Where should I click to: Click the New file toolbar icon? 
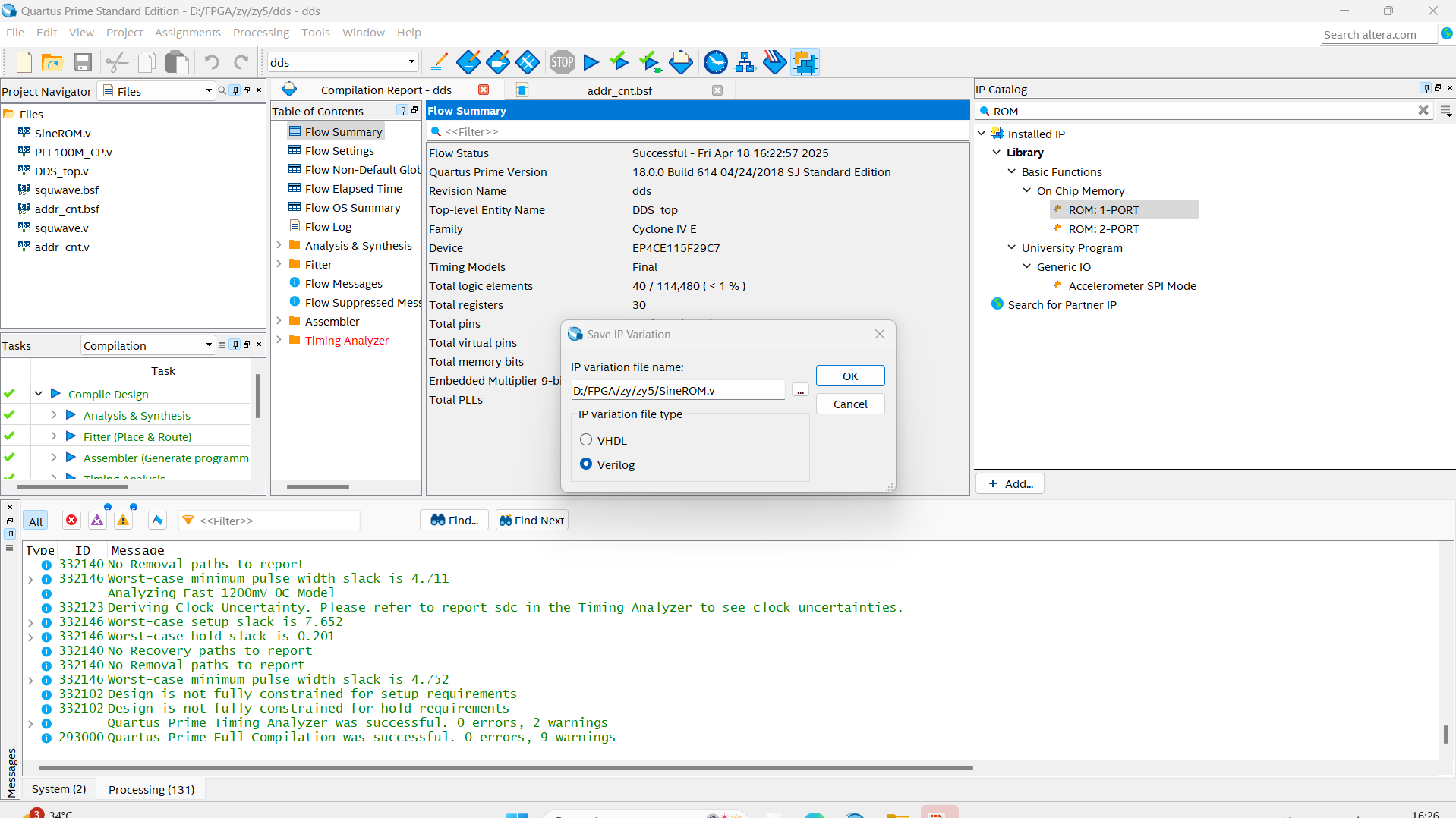point(24,62)
